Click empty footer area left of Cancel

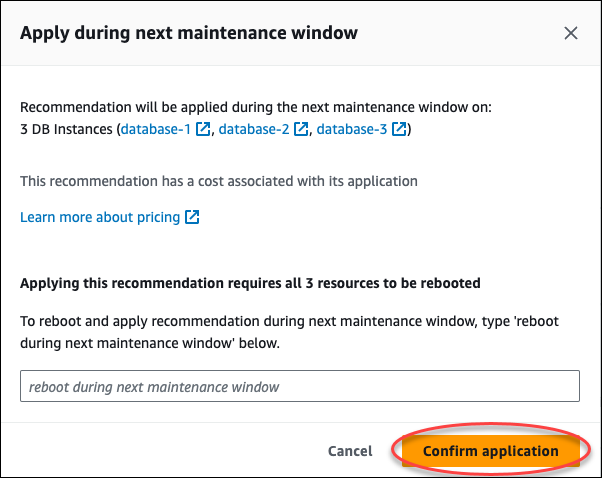click(150, 451)
